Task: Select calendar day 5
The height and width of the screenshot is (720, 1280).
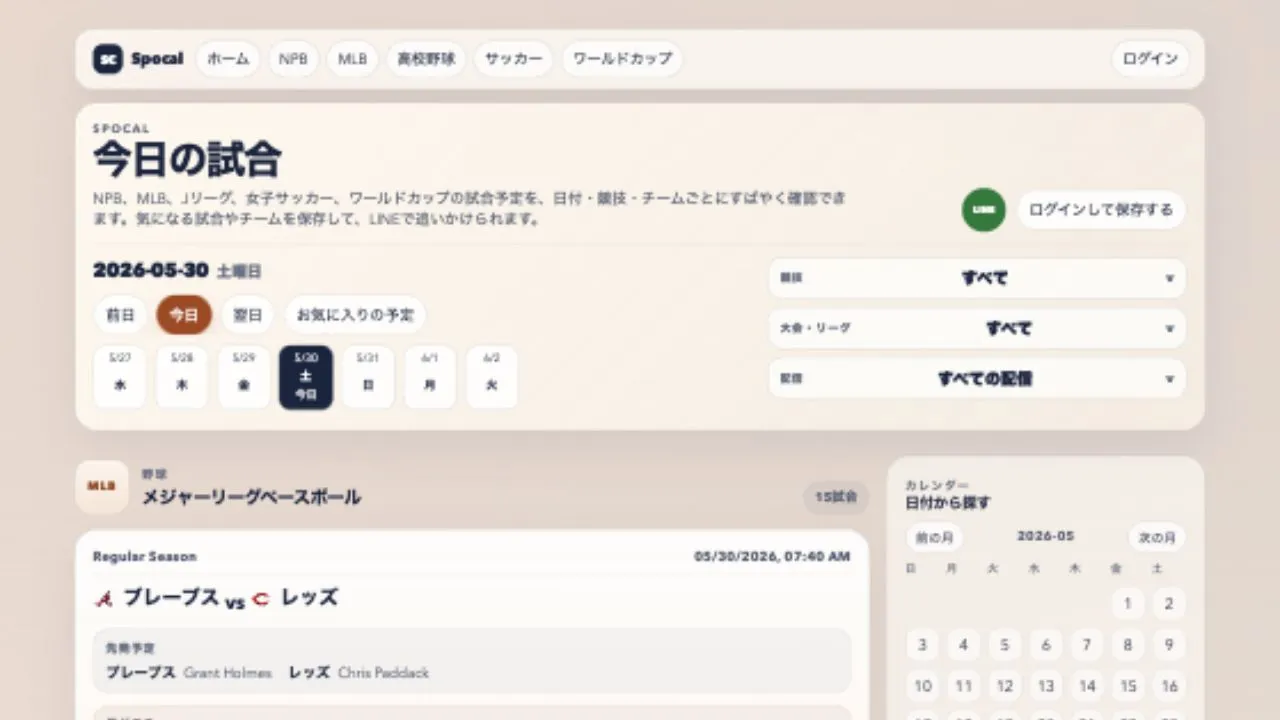Action: (x=1005, y=645)
